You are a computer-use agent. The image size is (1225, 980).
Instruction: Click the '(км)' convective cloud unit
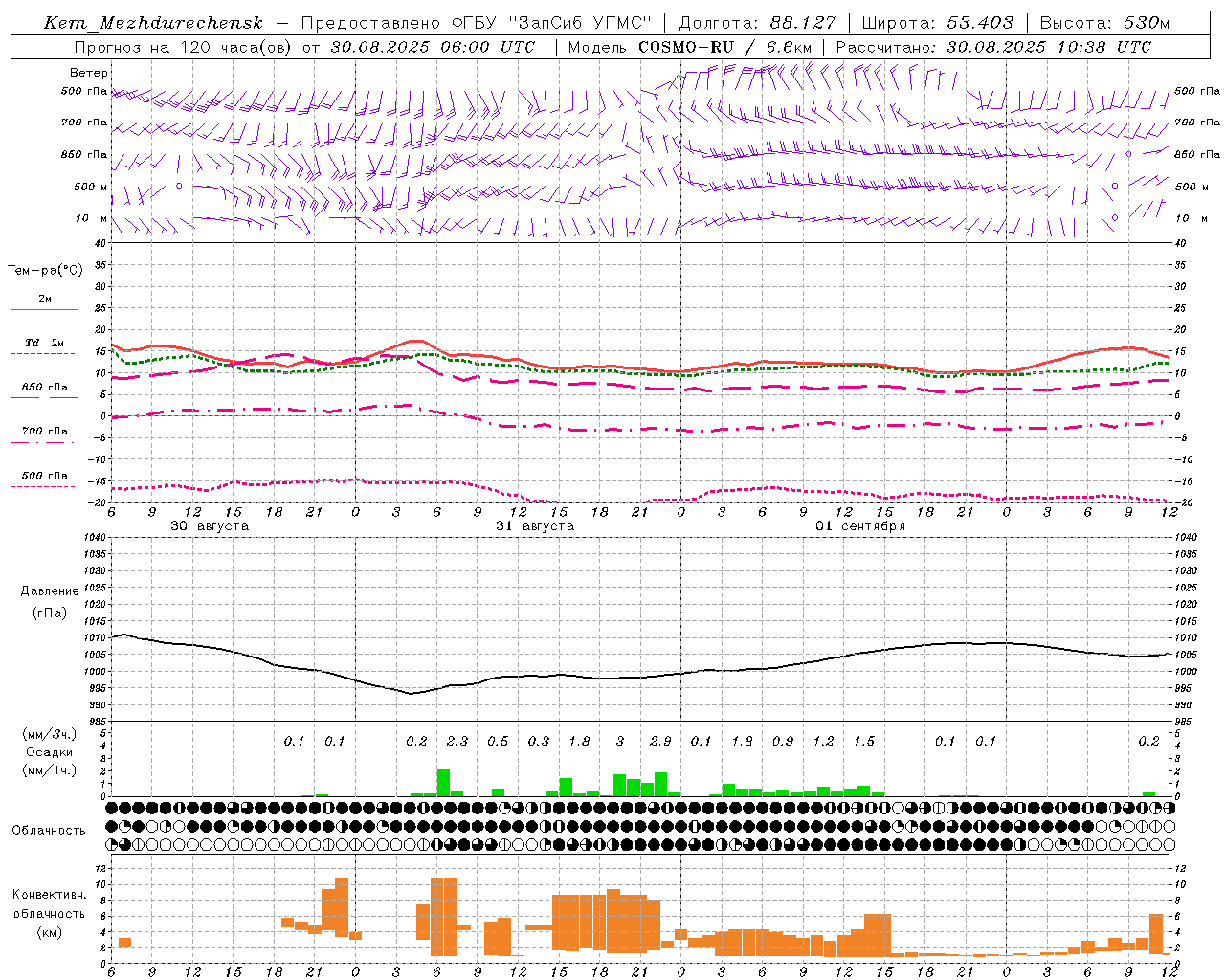click(x=49, y=932)
